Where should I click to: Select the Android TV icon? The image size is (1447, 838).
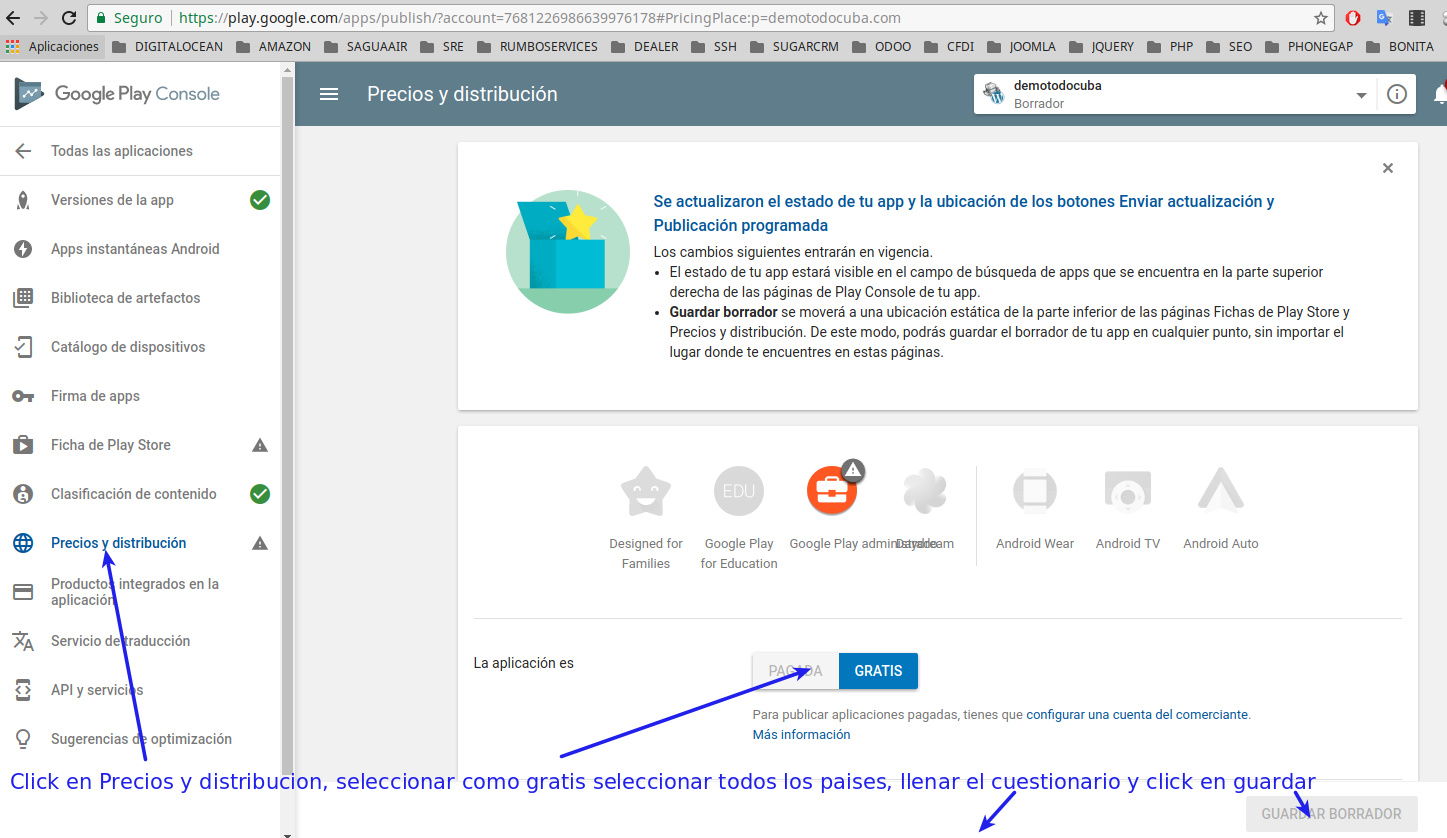[x=1128, y=491]
